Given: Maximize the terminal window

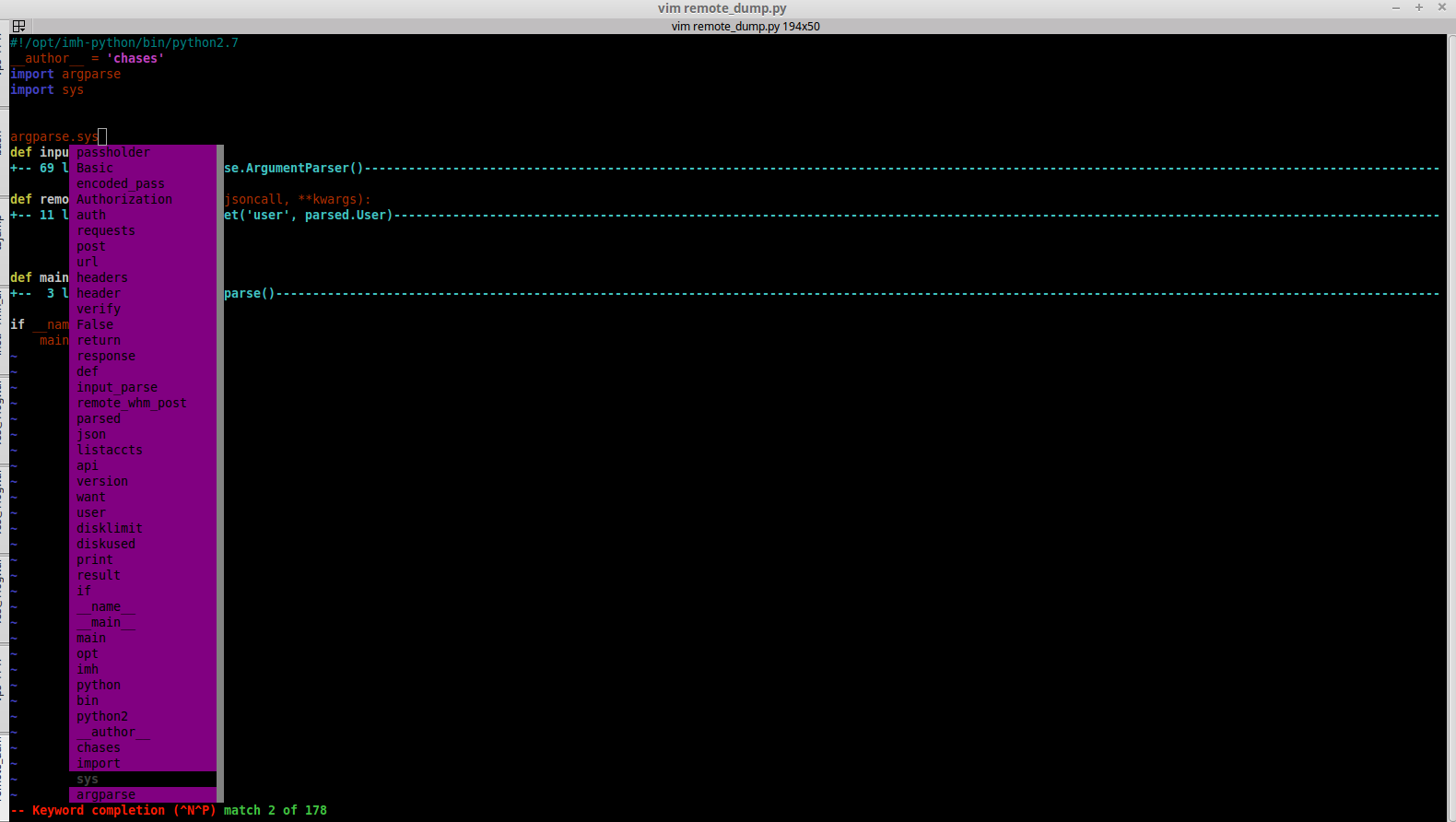Looking at the screenshot, I should (1419, 7).
